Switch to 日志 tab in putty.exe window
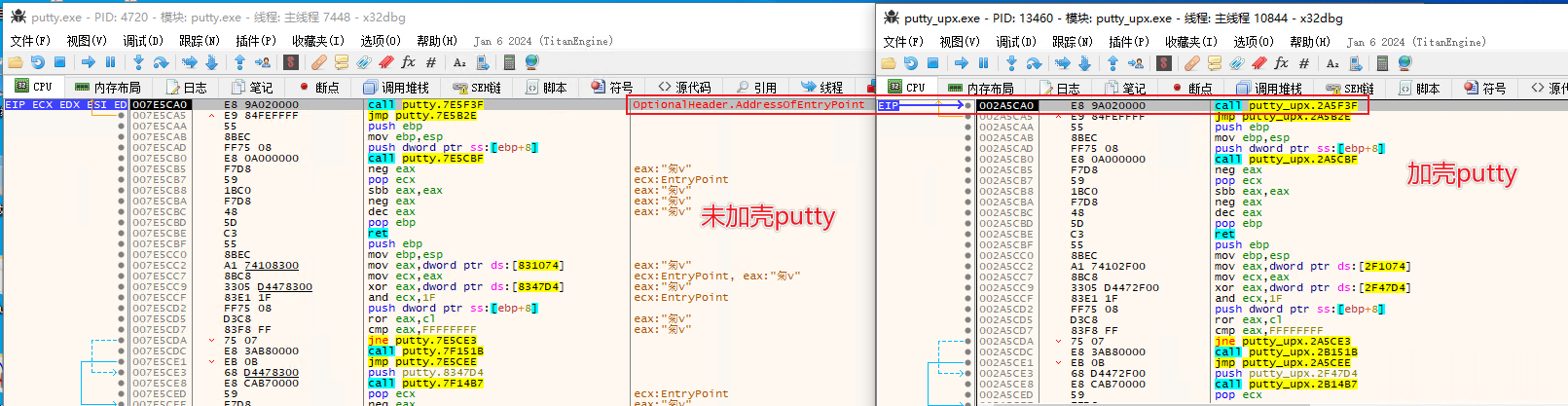Image resolution: width=1568 pixels, height=406 pixels. coord(186,87)
